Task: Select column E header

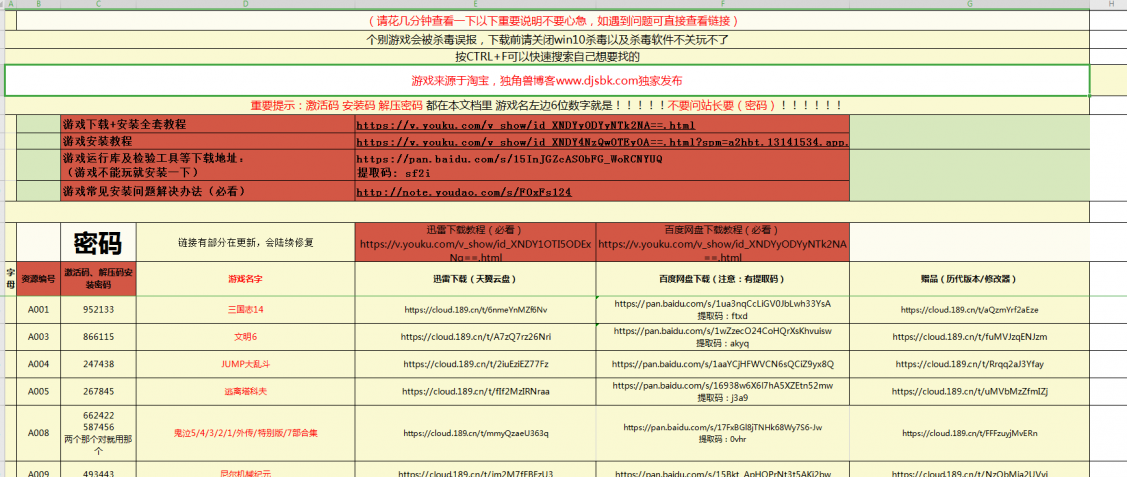Action: [475, 4]
